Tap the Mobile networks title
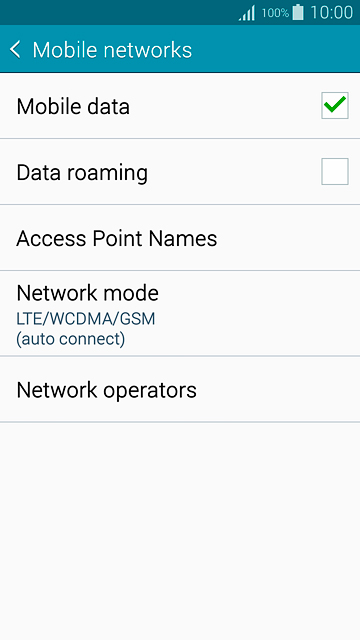The width and height of the screenshot is (360, 640). click(112, 50)
